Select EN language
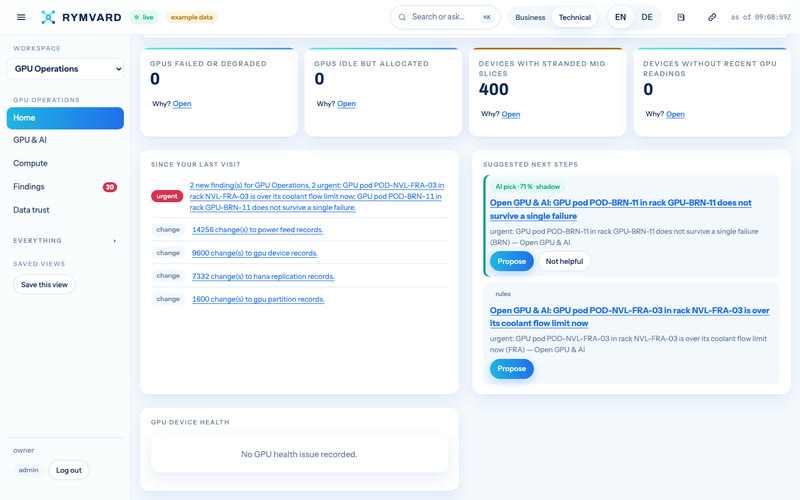The width and height of the screenshot is (800, 500). tap(620, 17)
